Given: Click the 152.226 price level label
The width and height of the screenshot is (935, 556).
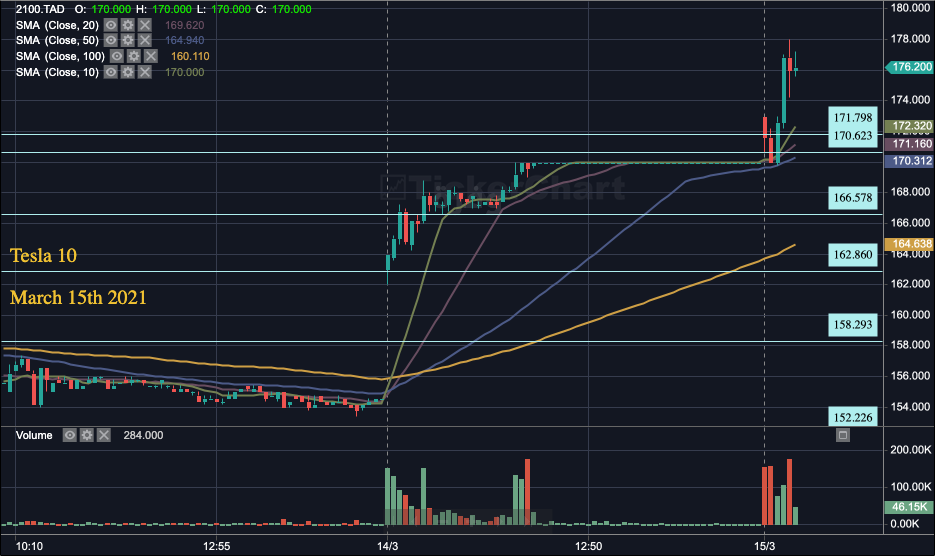Looking at the screenshot, I should [853, 417].
